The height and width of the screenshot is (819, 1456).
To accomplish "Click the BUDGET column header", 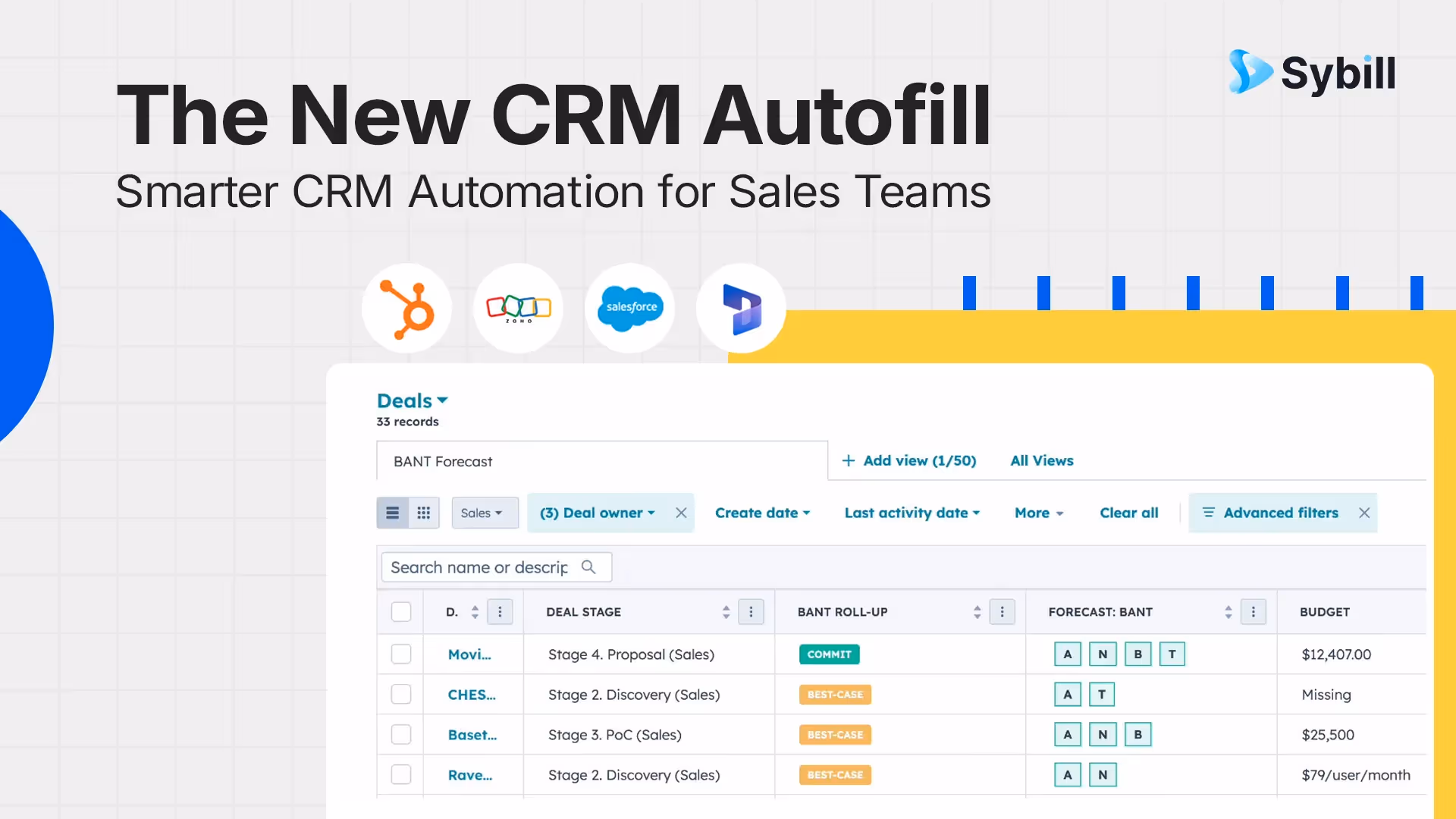I will tap(1325, 612).
